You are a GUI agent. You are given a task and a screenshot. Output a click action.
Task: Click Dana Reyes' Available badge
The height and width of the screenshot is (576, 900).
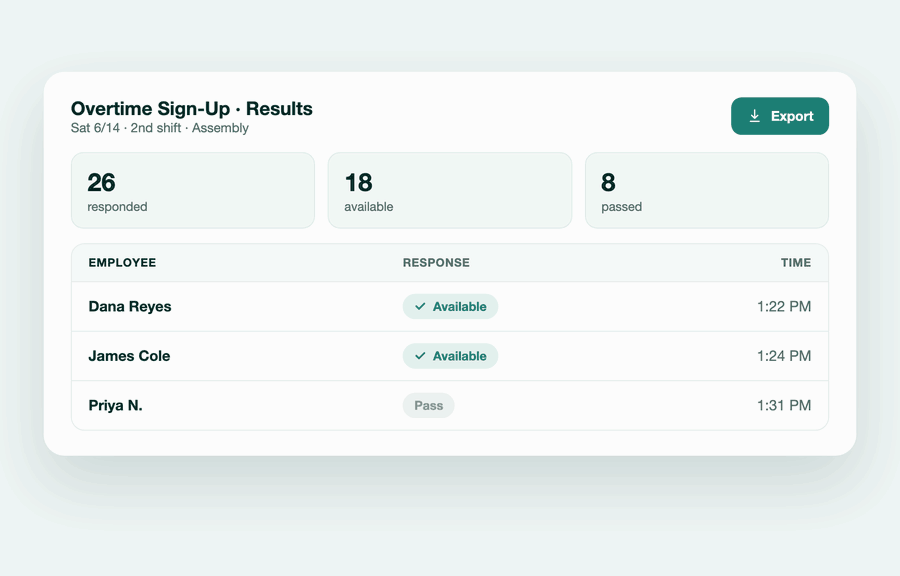pyautogui.click(x=450, y=306)
